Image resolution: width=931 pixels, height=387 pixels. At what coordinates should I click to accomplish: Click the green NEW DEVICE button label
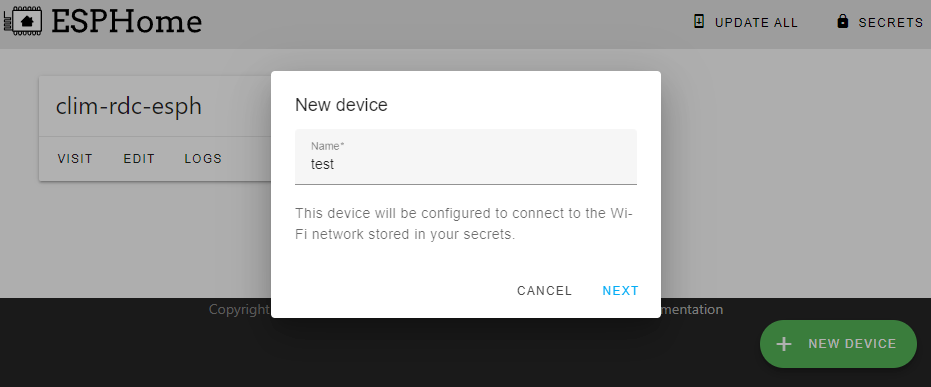tap(852, 344)
